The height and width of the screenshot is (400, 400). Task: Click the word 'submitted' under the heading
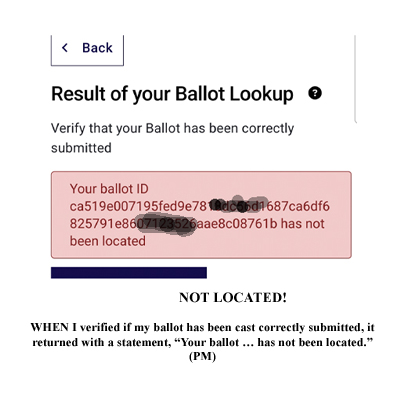tap(81, 148)
